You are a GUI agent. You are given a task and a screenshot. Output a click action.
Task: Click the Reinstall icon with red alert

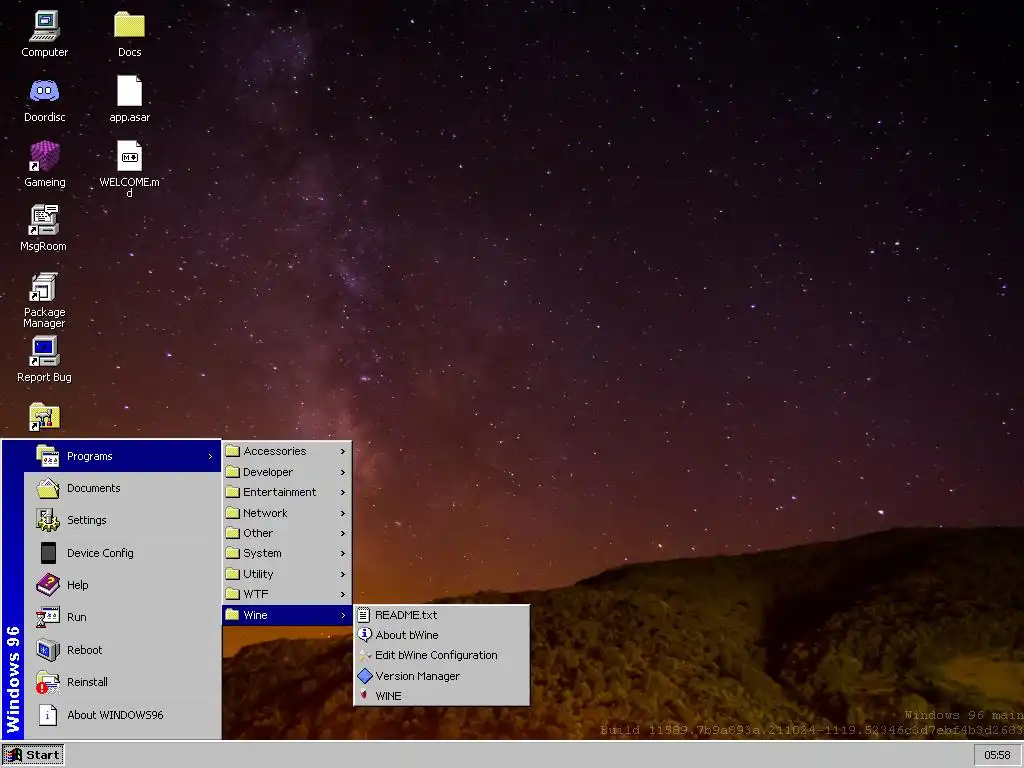tap(48, 682)
